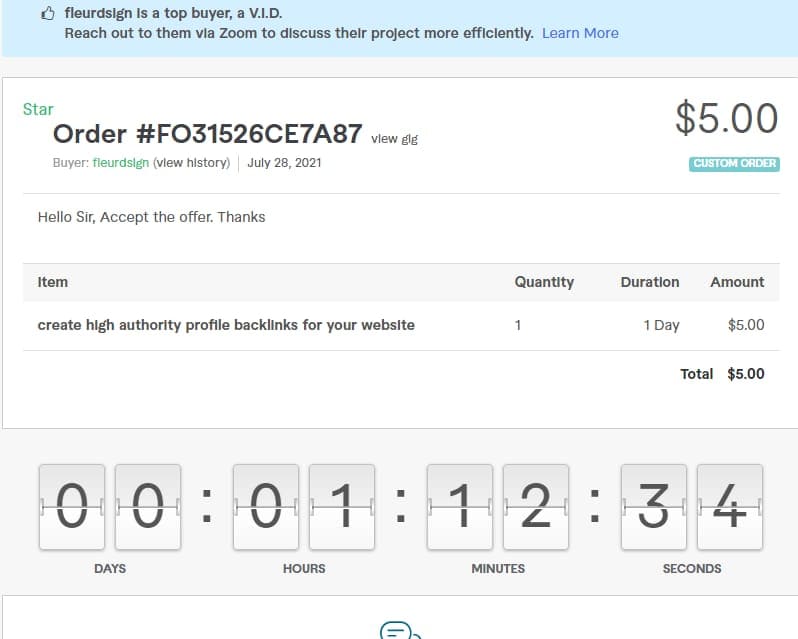Click the minutes flip digit showing 2
798x639 pixels.
point(536,506)
